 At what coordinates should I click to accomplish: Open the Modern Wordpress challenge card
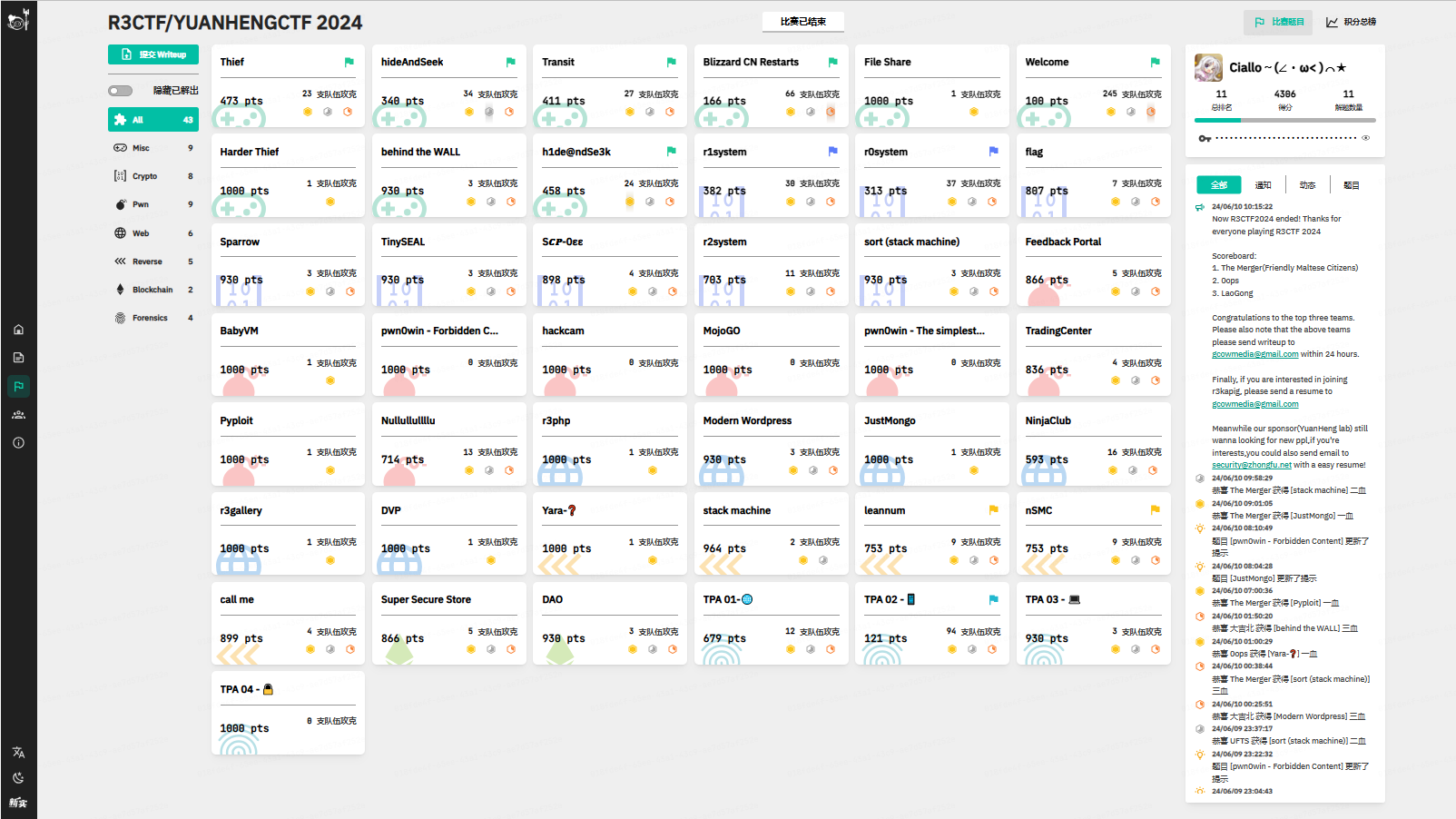771,443
